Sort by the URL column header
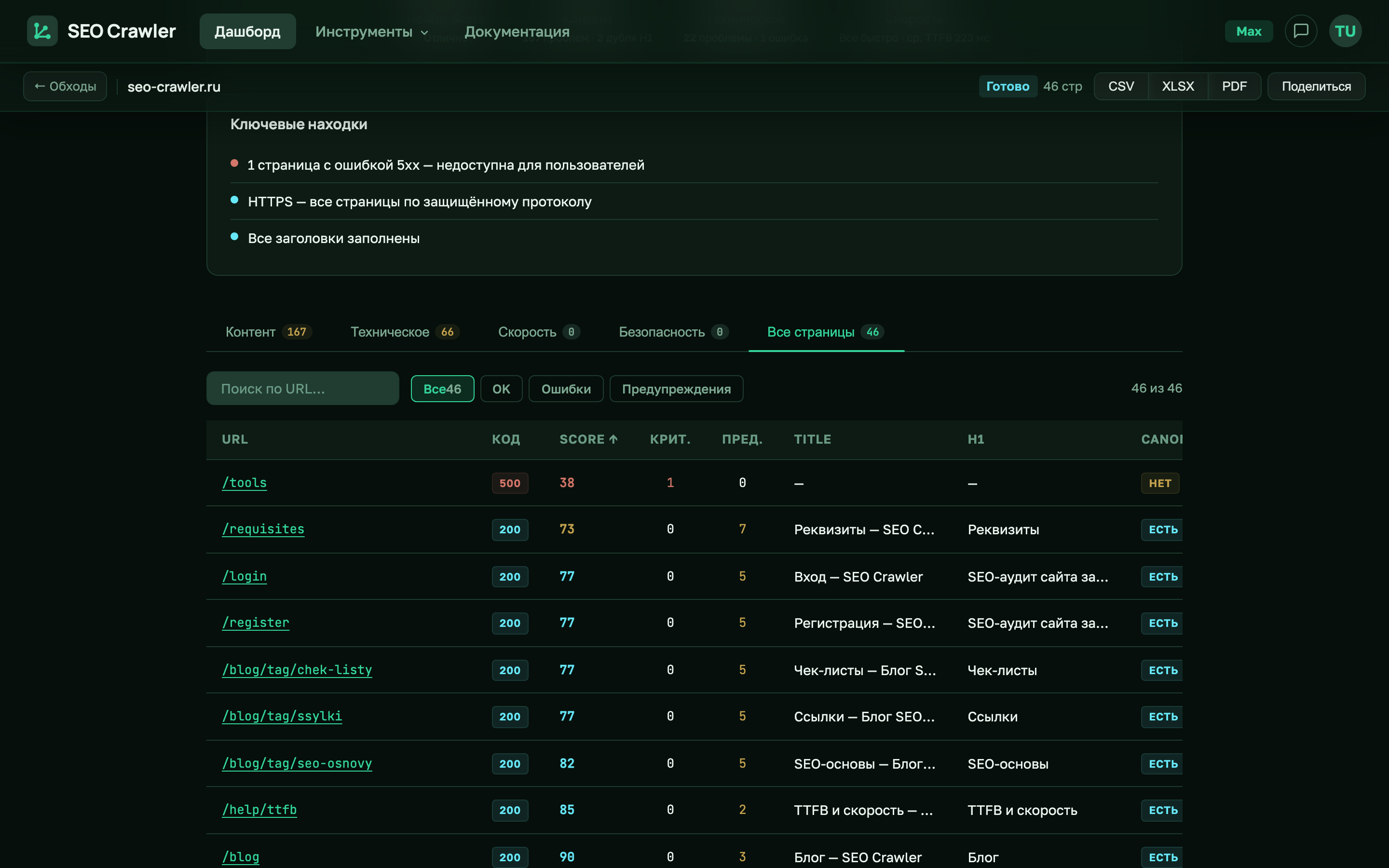The height and width of the screenshot is (868, 1389). tap(235, 439)
